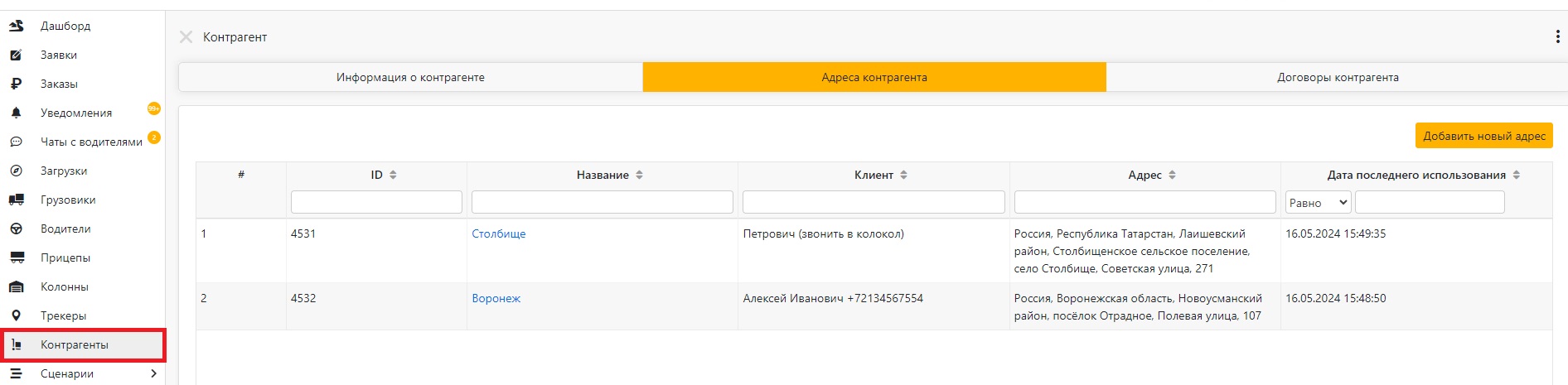Viewport: 1568px width, 385px height.
Task: Click the Водители steering wheel icon
Action: coord(16,229)
